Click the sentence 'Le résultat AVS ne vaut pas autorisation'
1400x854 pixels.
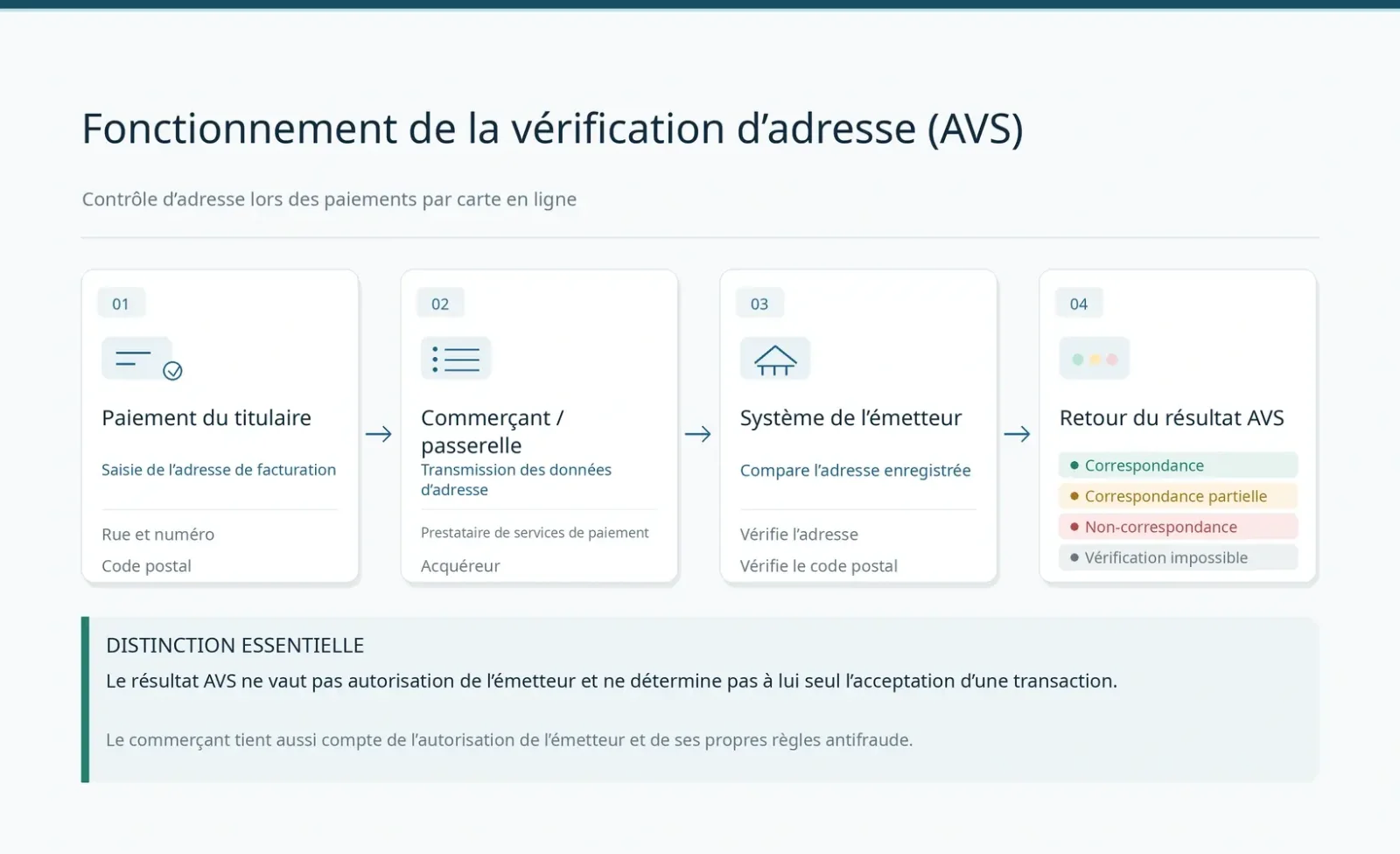(612, 681)
